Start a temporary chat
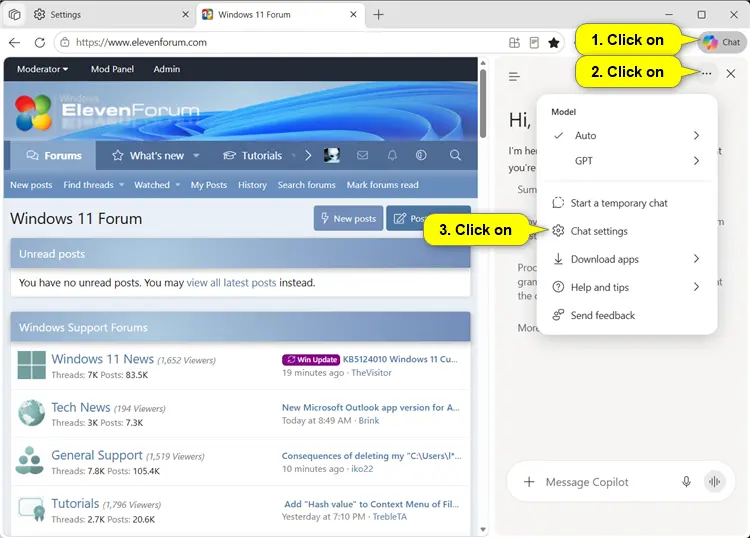The width and height of the screenshot is (750, 538). [627, 203]
